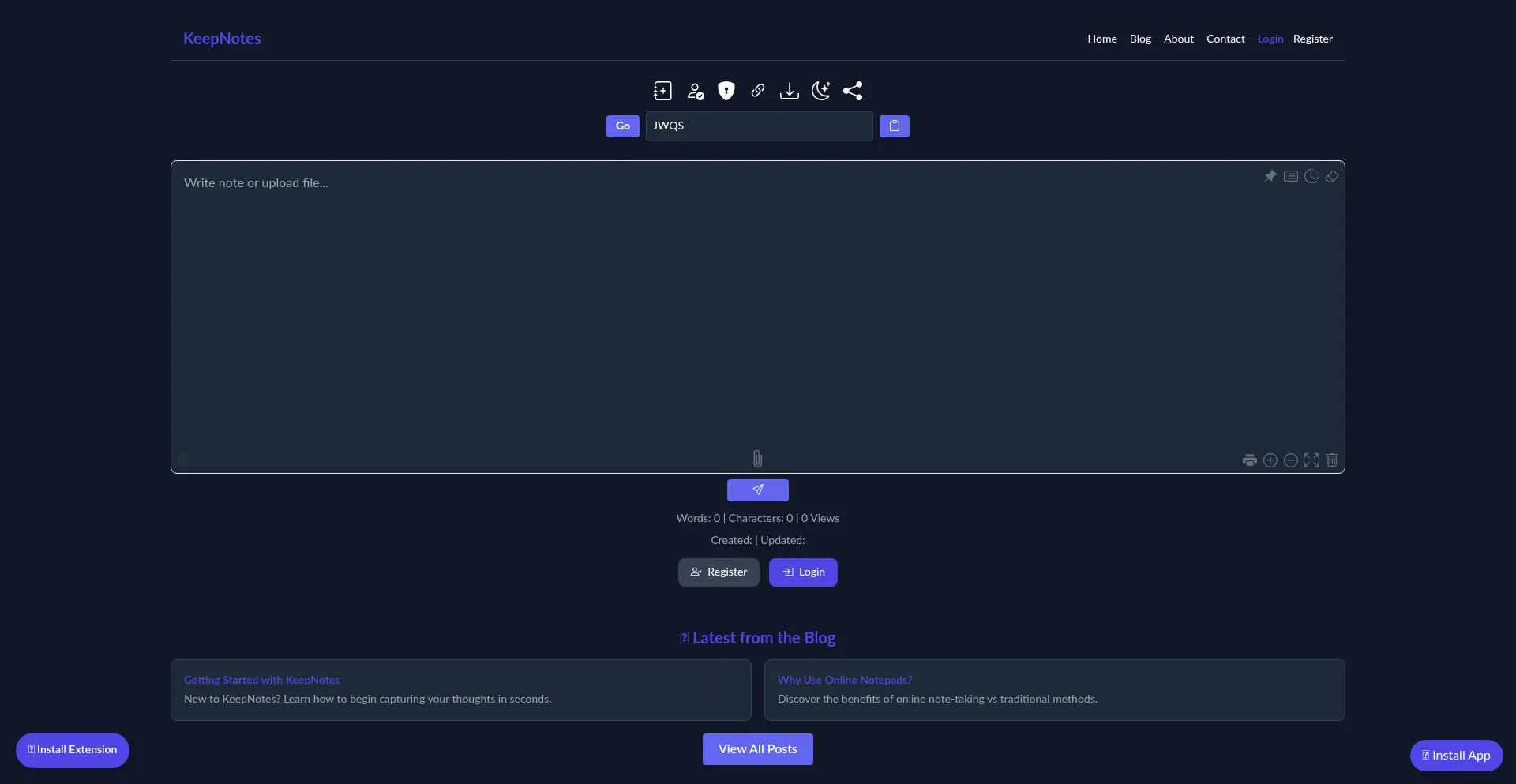The image size is (1516, 784).
Task: Click the share icon
Action: point(853,91)
